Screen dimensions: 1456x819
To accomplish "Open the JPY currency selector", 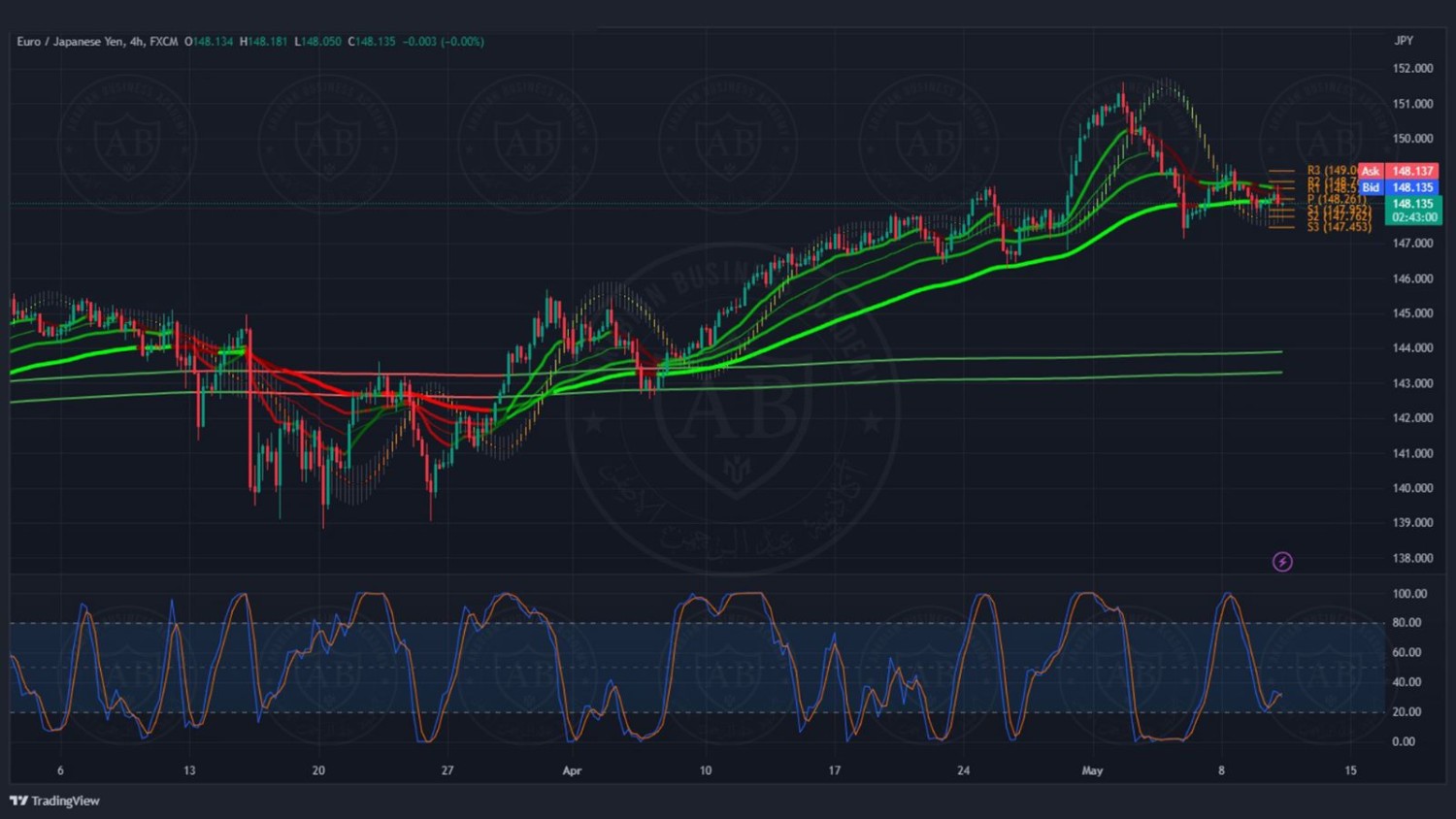I will pyautogui.click(x=1404, y=41).
